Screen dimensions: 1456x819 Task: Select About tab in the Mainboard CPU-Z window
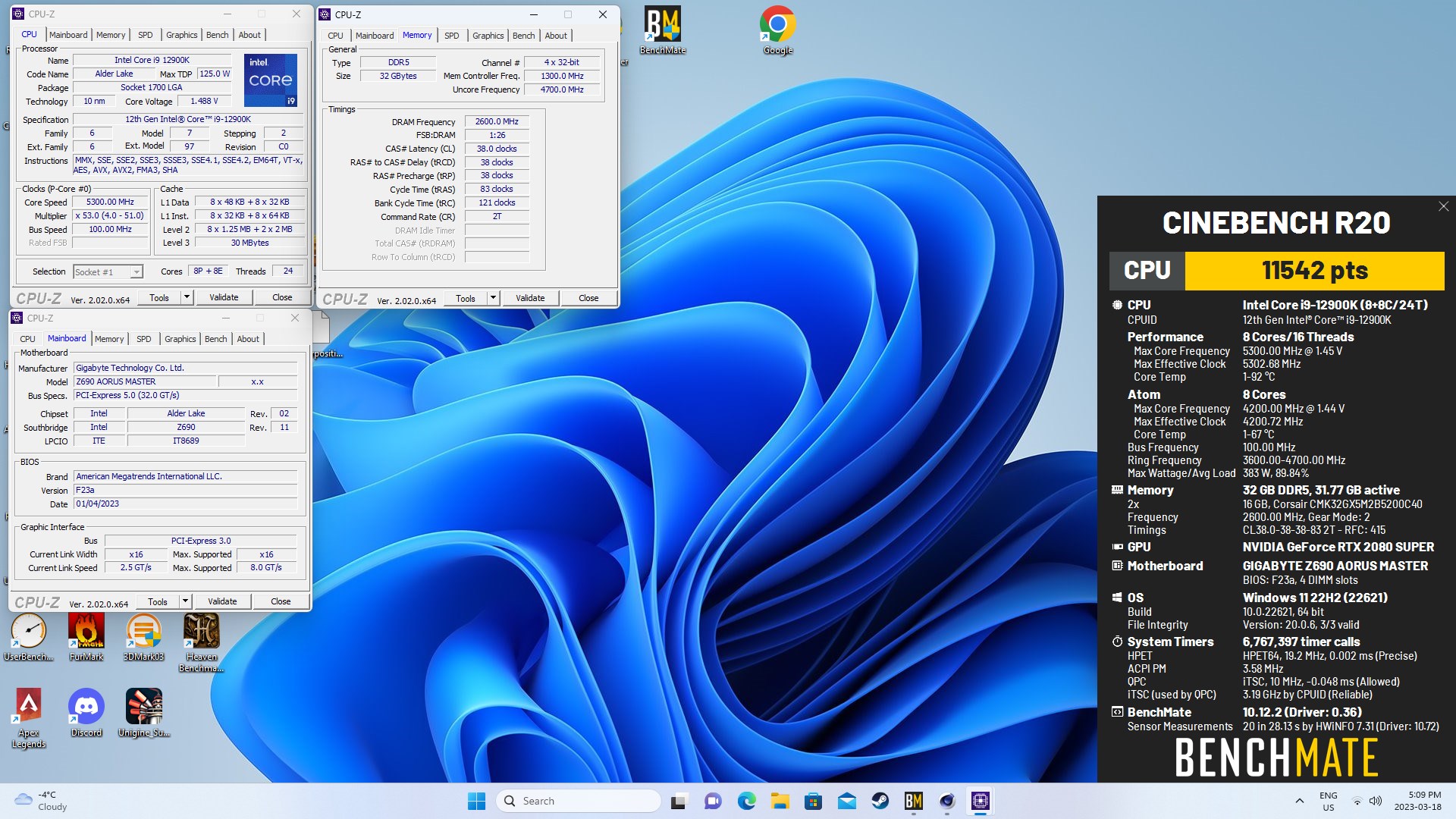tap(248, 339)
